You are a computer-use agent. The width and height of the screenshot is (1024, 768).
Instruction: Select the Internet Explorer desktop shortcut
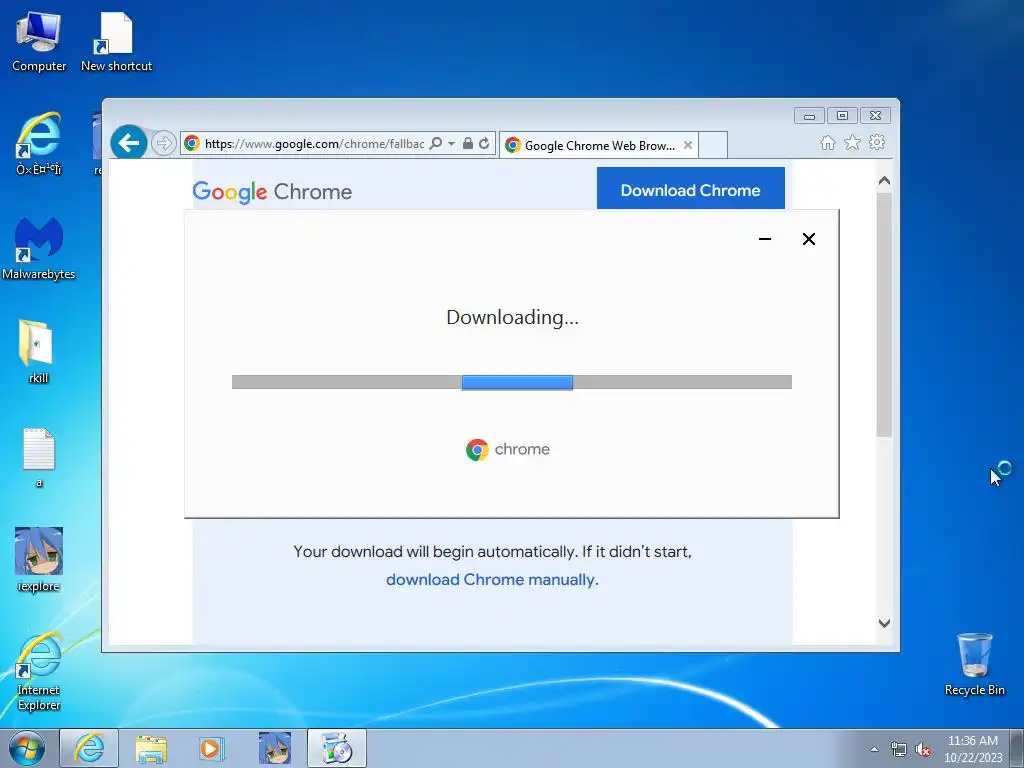39,671
